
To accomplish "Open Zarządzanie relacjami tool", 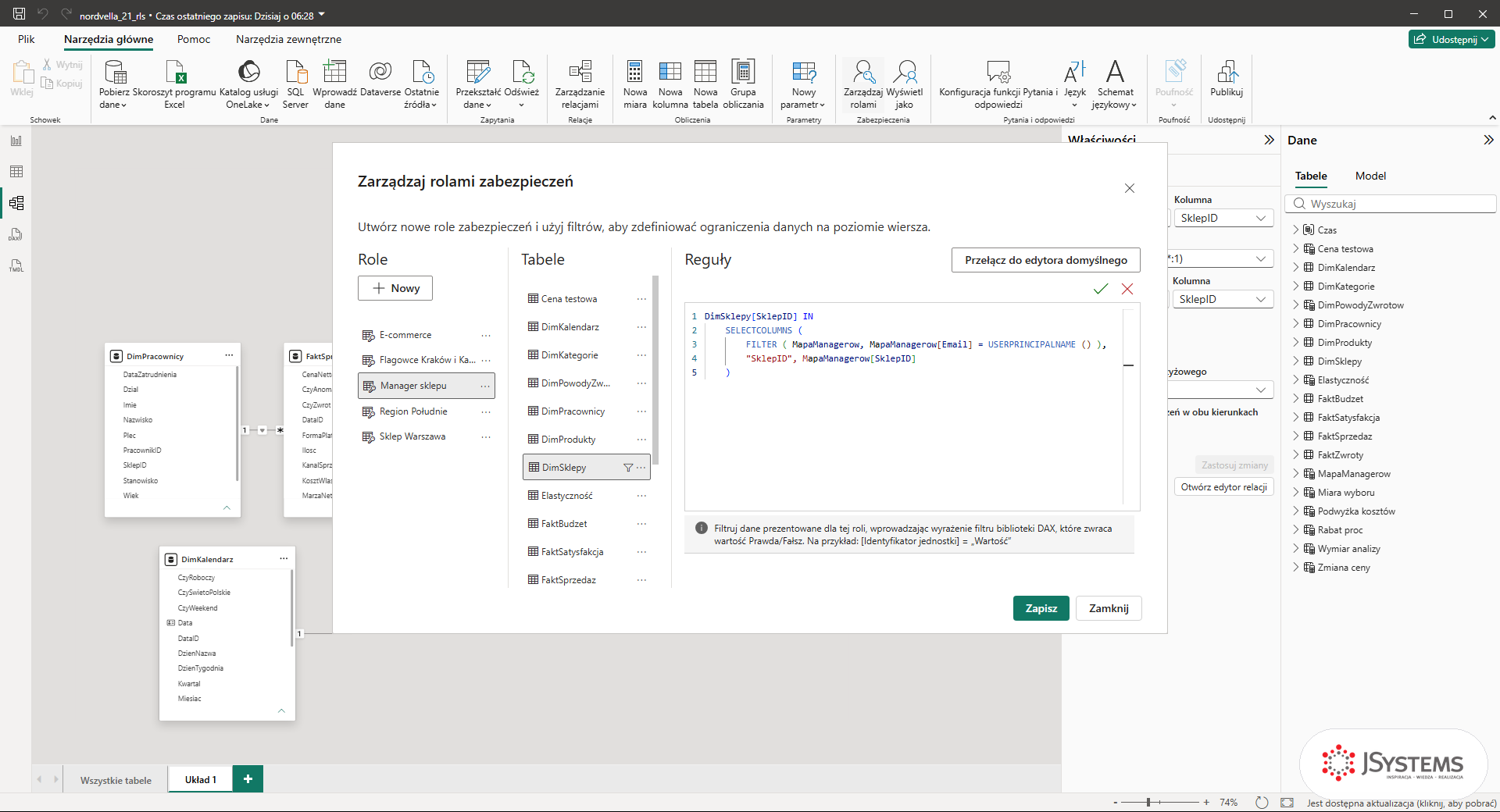I will click(x=580, y=84).
